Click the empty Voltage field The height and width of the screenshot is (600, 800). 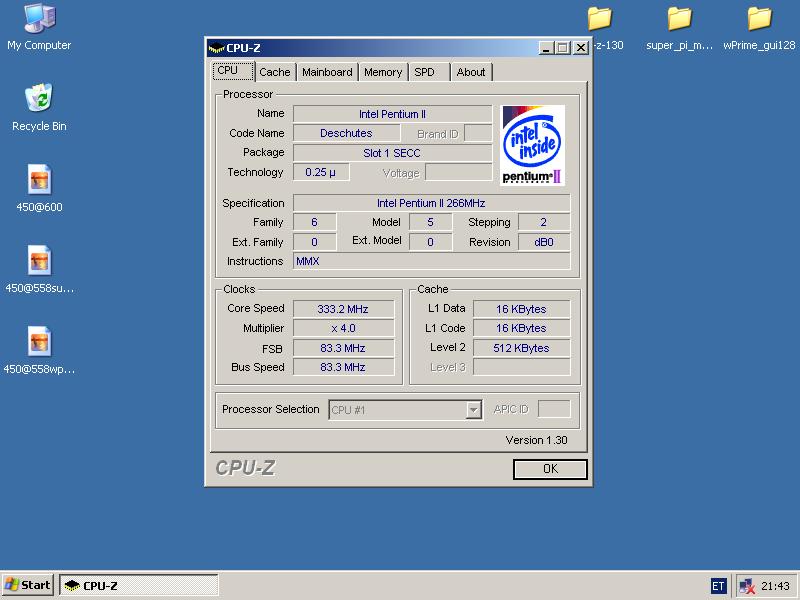pos(459,172)
